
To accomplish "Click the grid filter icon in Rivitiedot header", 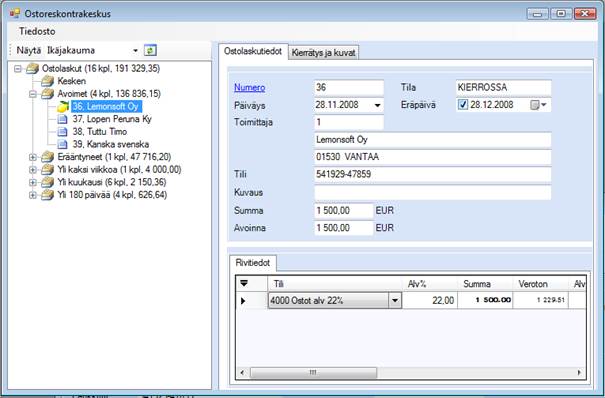I will 244,283.
